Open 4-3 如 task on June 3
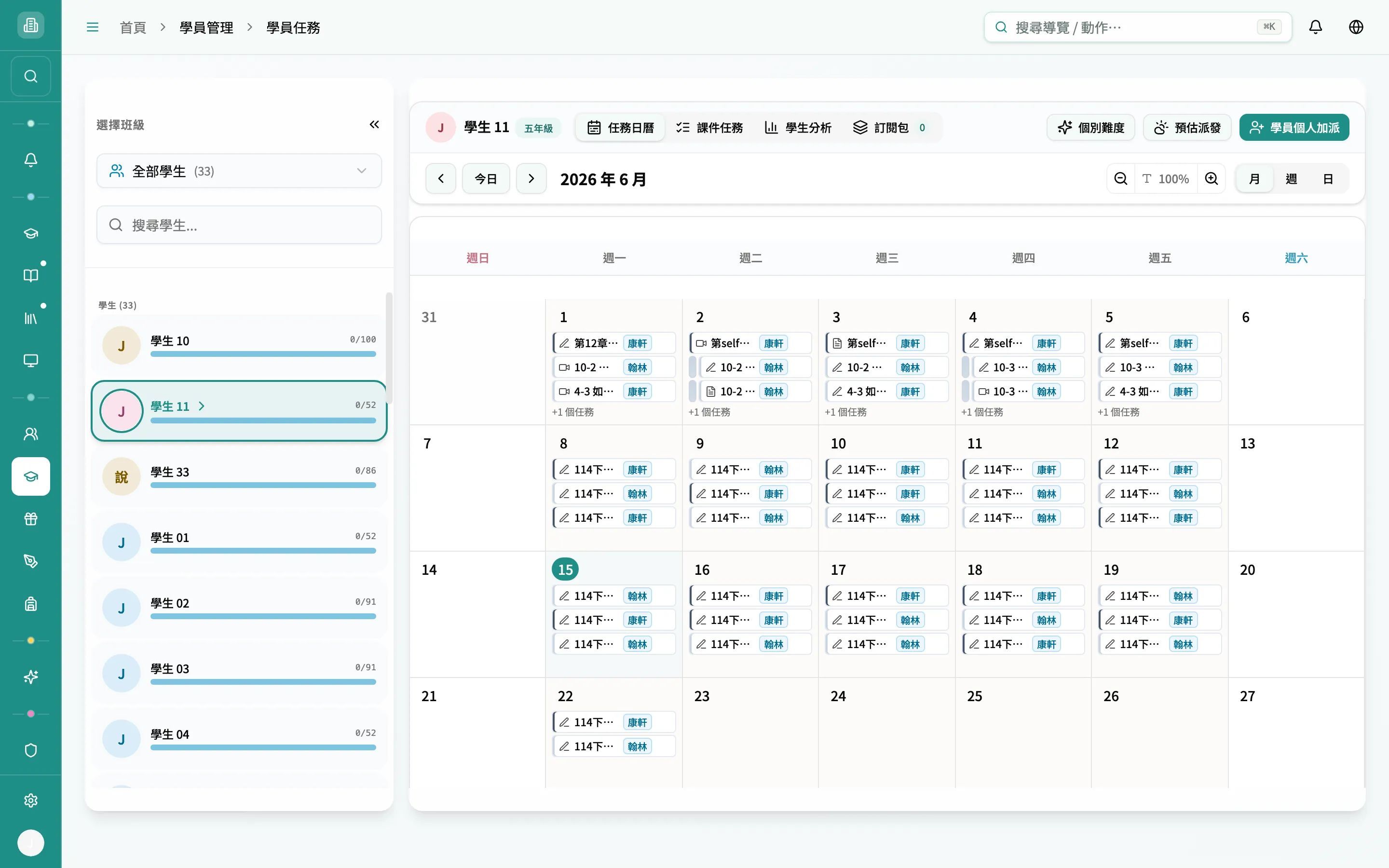 887,391
